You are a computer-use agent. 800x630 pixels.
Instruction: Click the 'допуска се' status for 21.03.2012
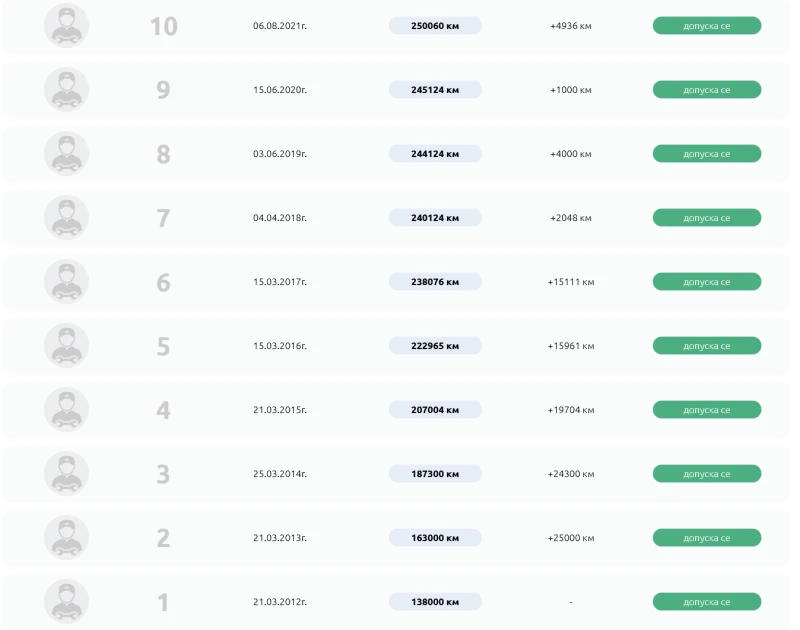[706, 602]
